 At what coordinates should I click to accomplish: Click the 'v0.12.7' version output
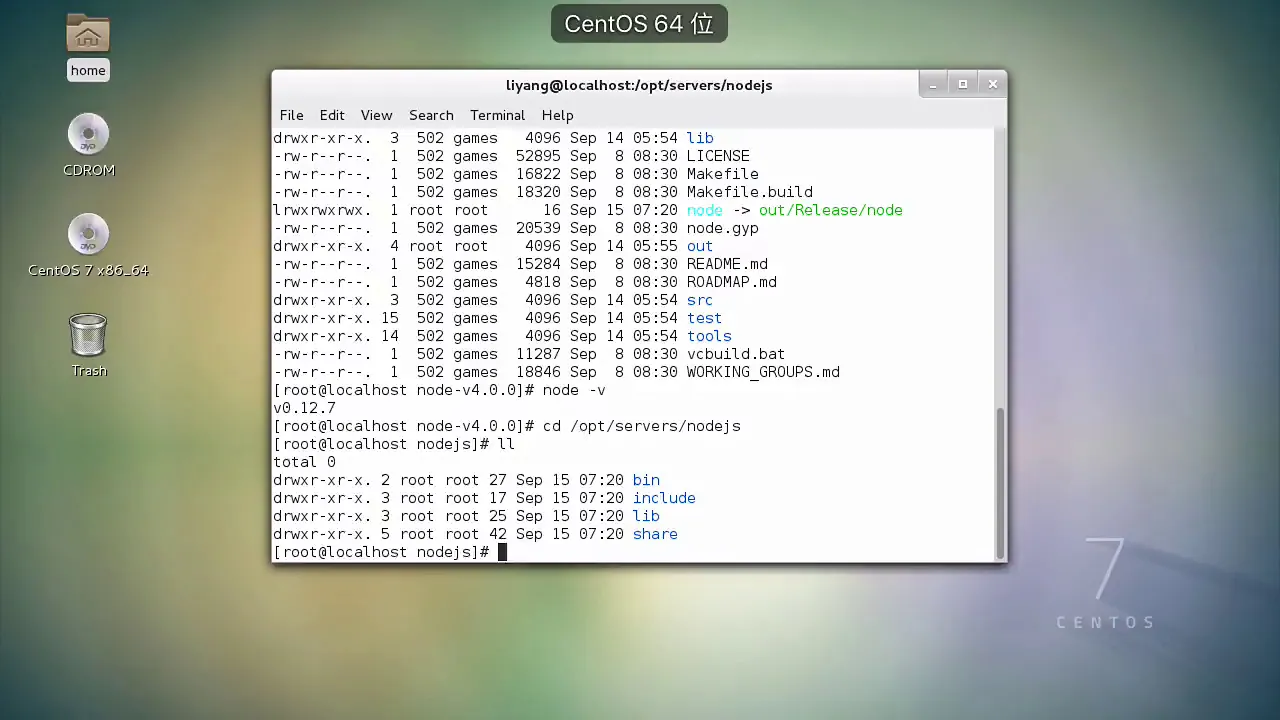305,408
